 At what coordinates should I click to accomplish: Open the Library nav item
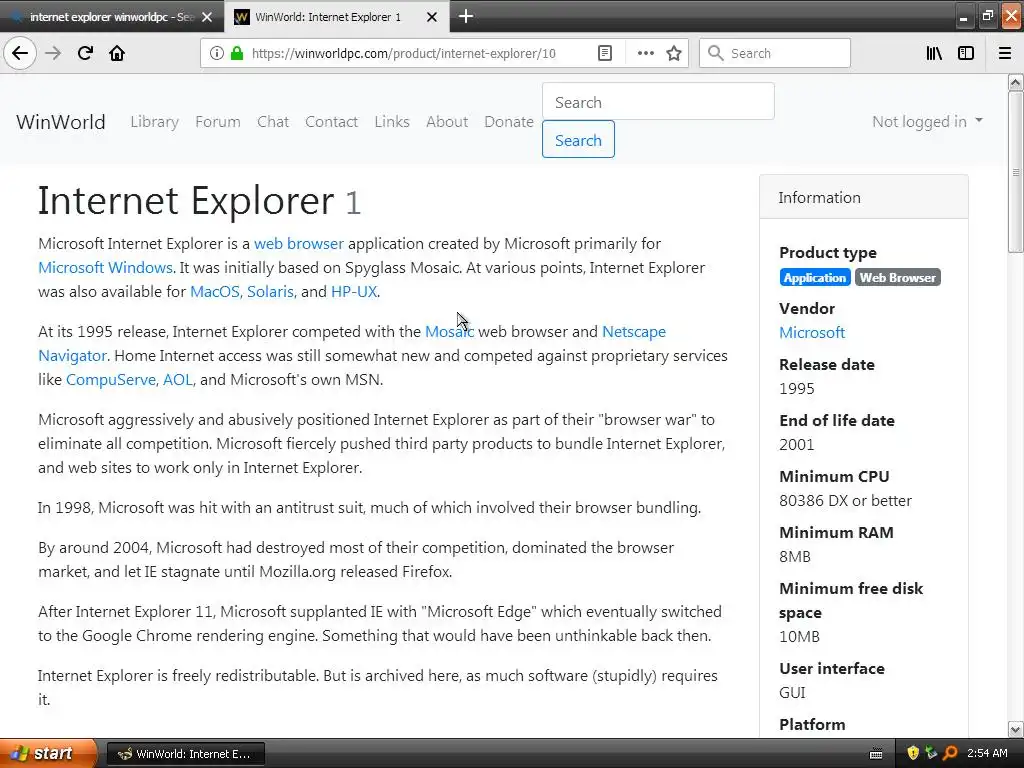coord(154,121)
